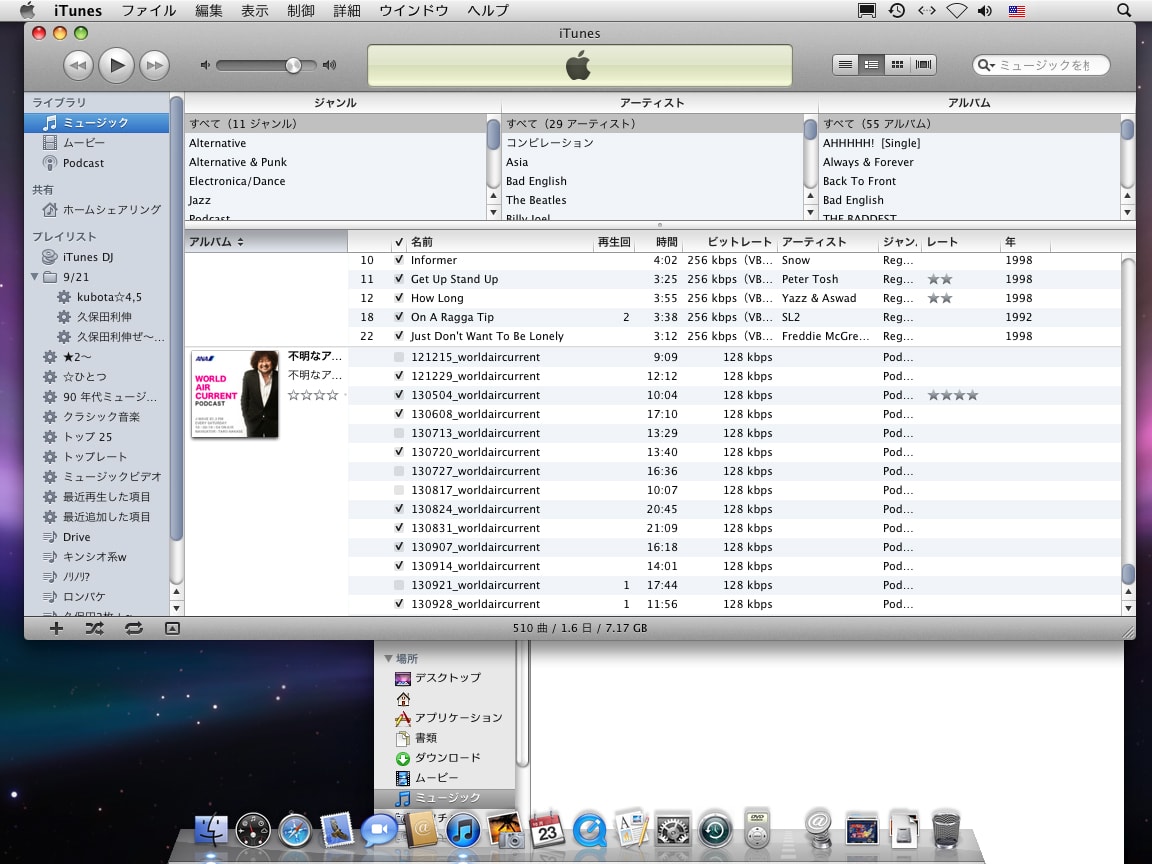Skip to previous track button
1152x864 pixels.
78,65
